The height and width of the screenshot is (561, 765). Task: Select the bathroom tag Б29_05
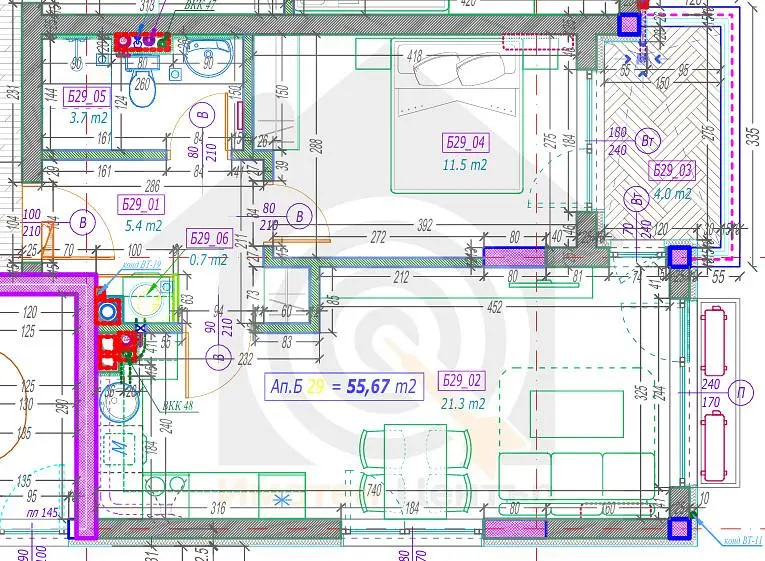tap(87, 97)
